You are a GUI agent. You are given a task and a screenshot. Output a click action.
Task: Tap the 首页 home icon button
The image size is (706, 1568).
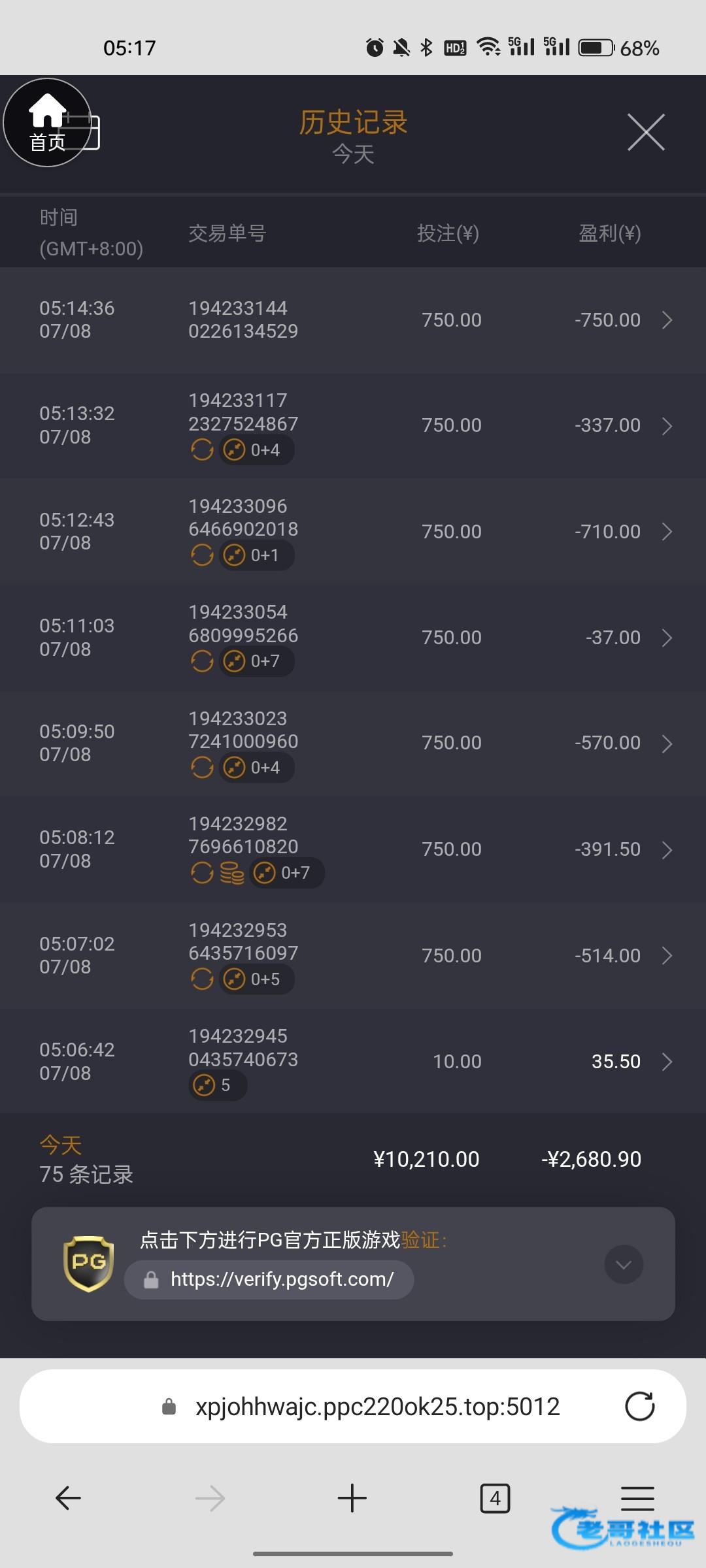(47, 122)
